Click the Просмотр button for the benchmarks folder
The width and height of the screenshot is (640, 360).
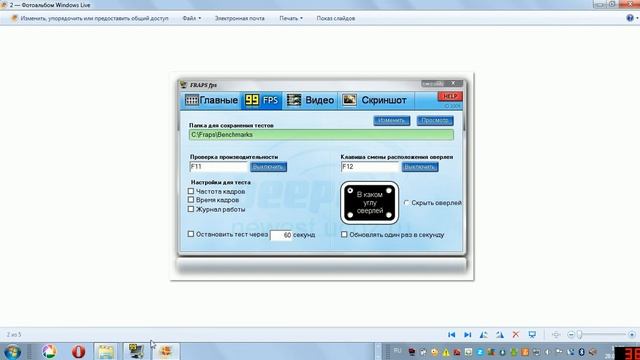[435, 120]
